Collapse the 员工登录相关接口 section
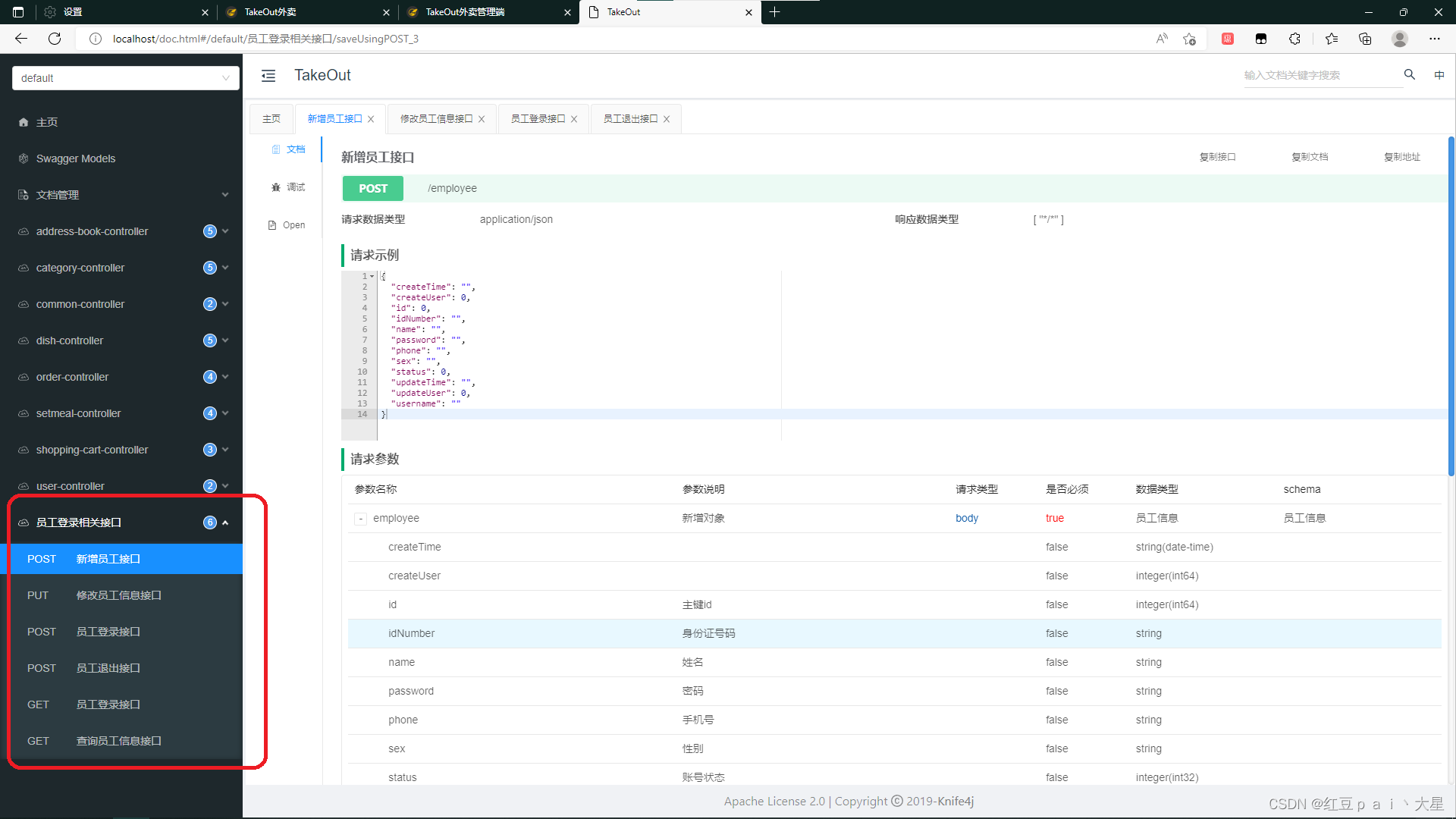 coord(225,522)
